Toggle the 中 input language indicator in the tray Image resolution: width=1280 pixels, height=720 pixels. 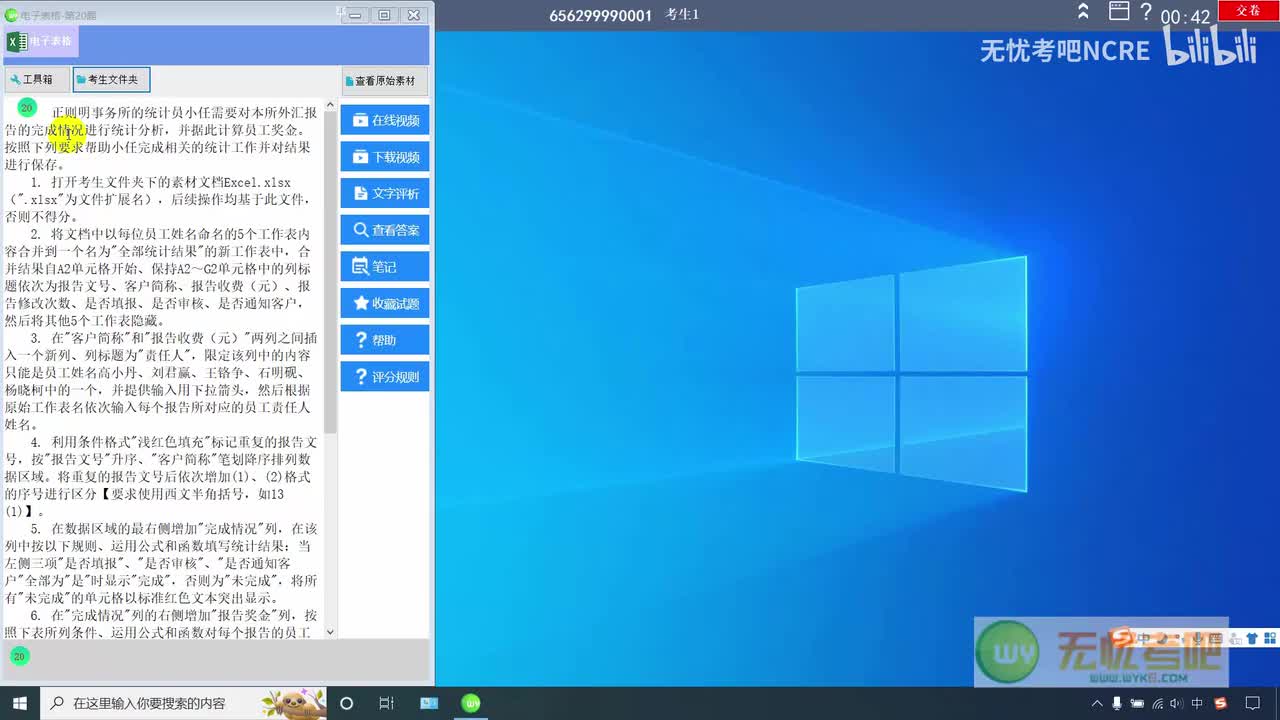point(1197,704)
